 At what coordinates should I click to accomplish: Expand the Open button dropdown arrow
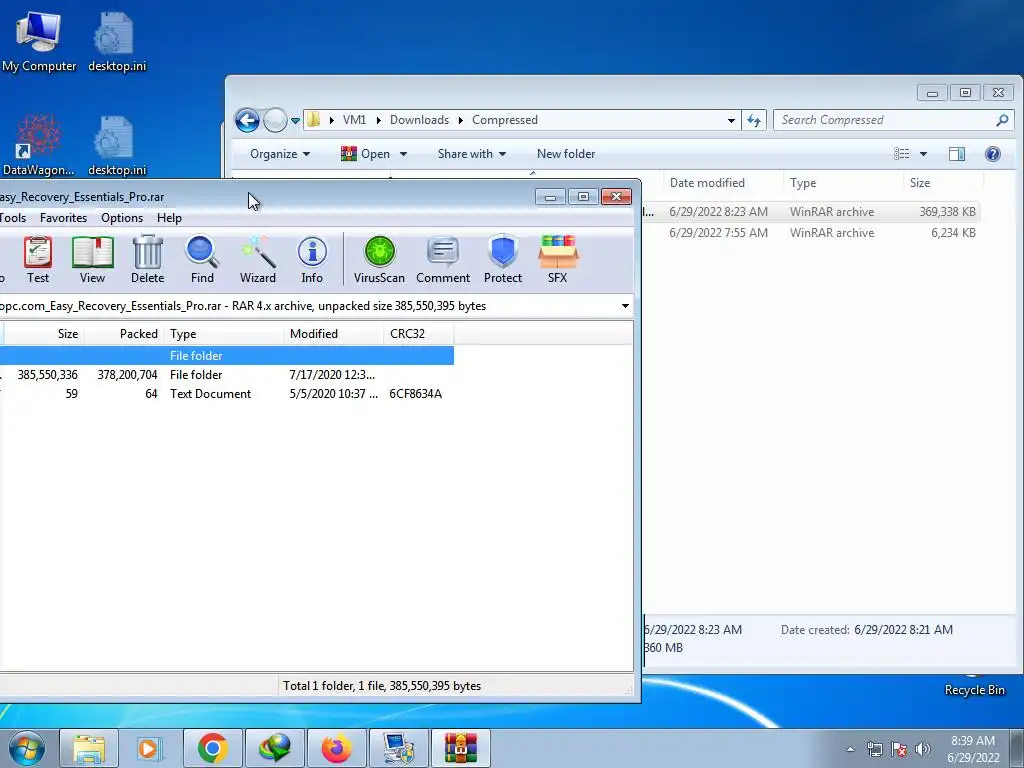click(x=404, y=154)
